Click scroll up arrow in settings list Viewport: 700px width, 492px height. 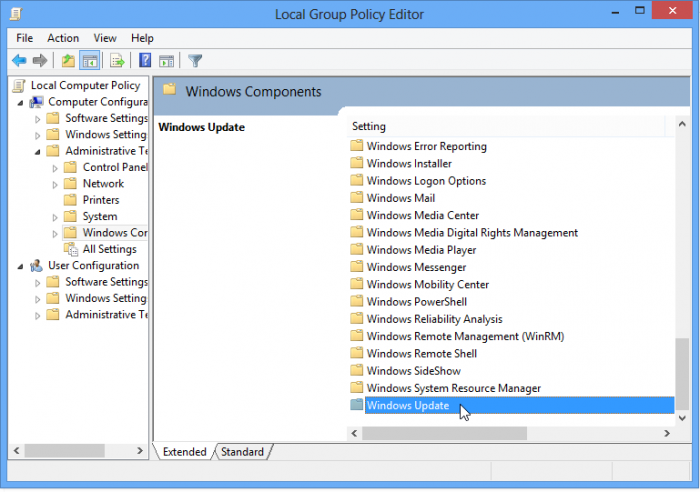coord(682,124)
